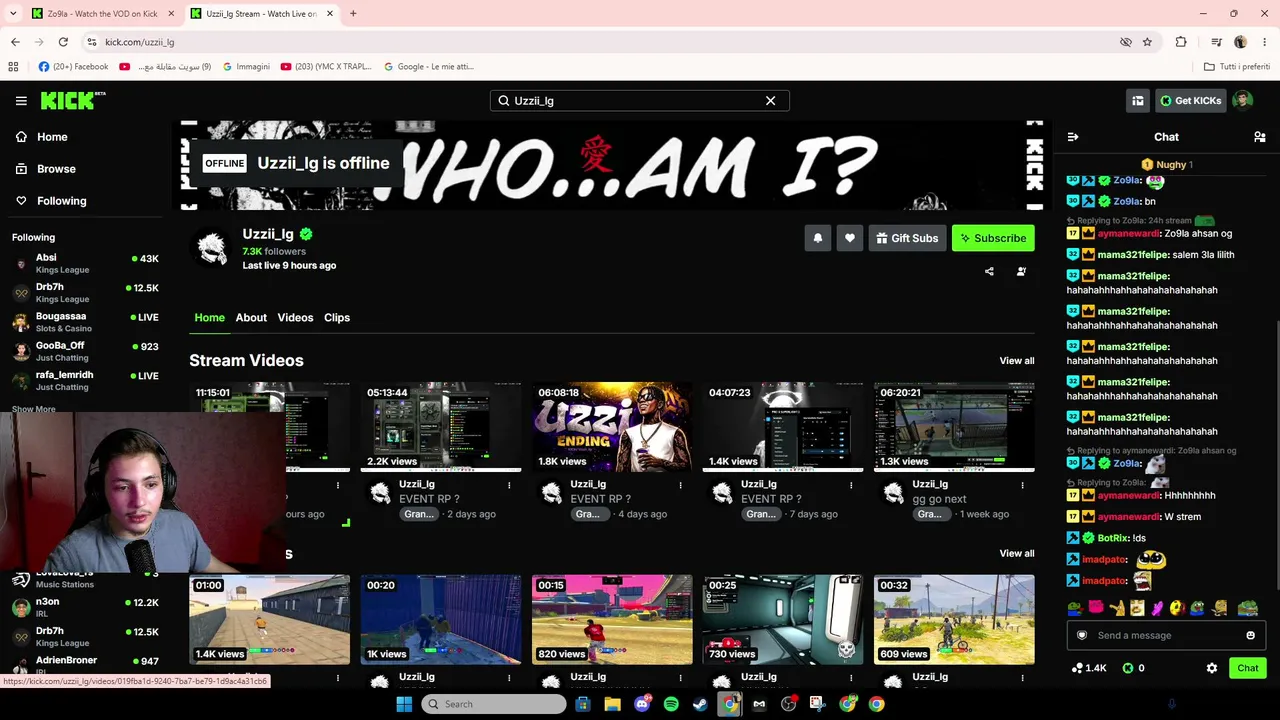Go to Home in the sidebar
This screenshot has width=1280, height=720.
point(42,137)
